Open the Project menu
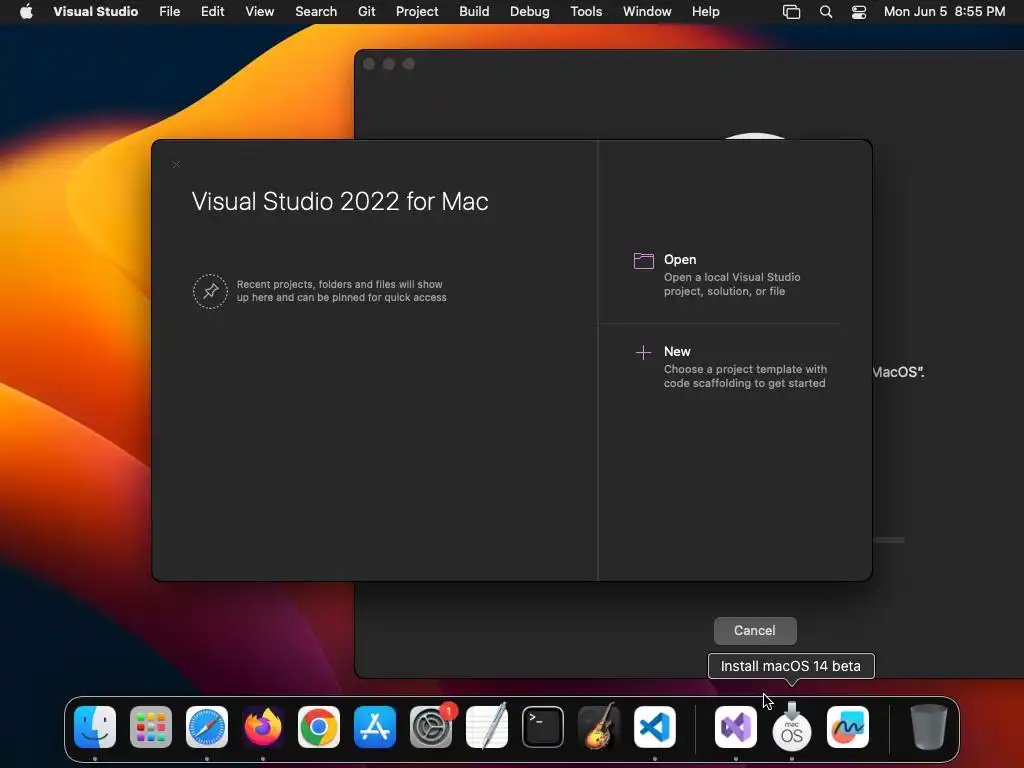Screen dimensions: 1024x768 coord(417,12)
